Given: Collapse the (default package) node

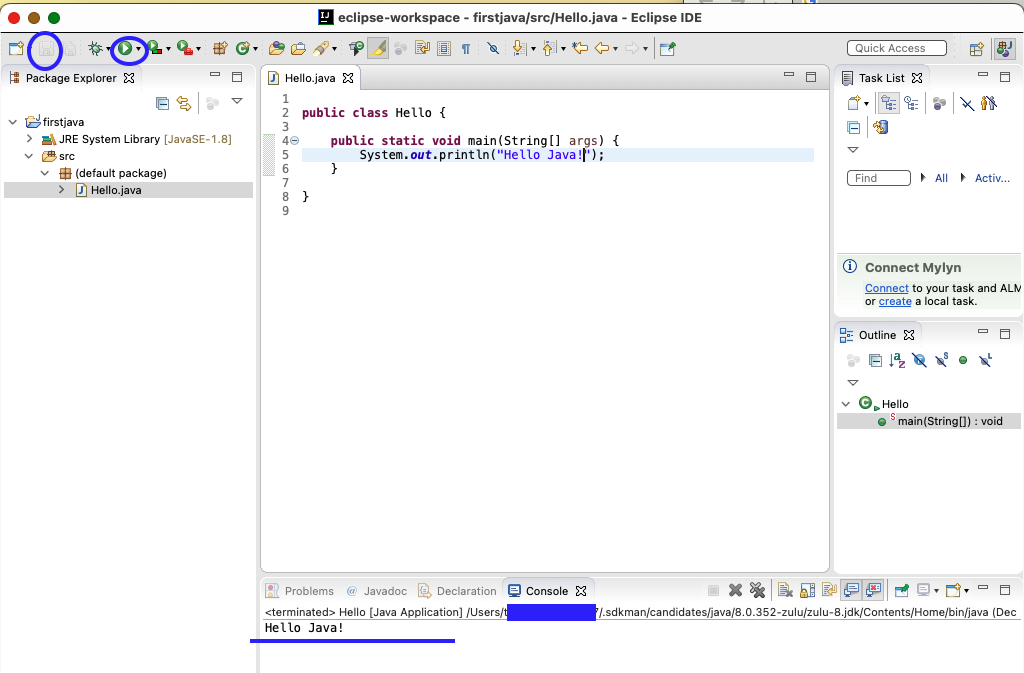Looking at the screenshot, I should [x=45, y=173].
